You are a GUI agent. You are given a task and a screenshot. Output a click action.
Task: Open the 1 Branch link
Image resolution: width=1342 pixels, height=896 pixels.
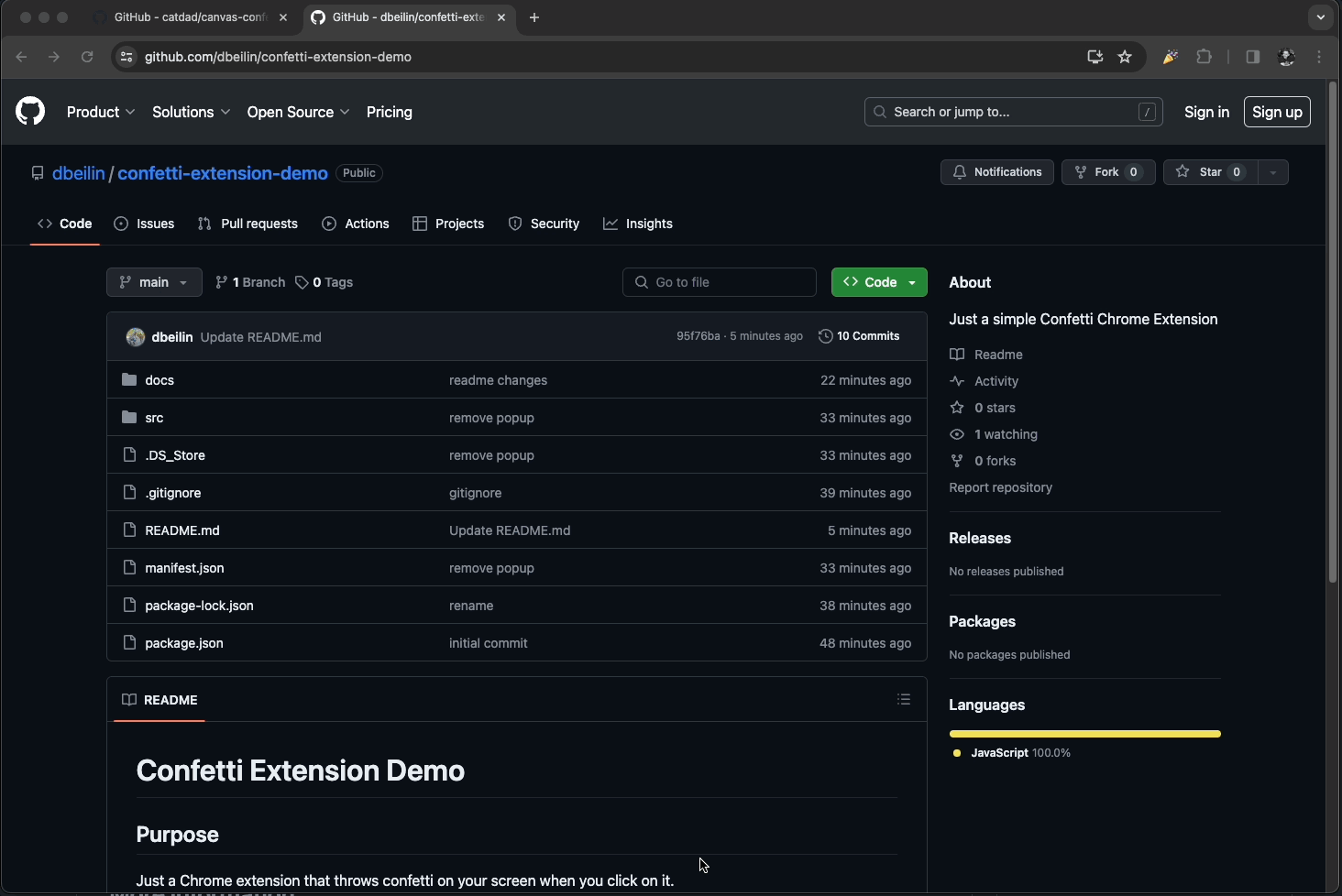[250, 282]
